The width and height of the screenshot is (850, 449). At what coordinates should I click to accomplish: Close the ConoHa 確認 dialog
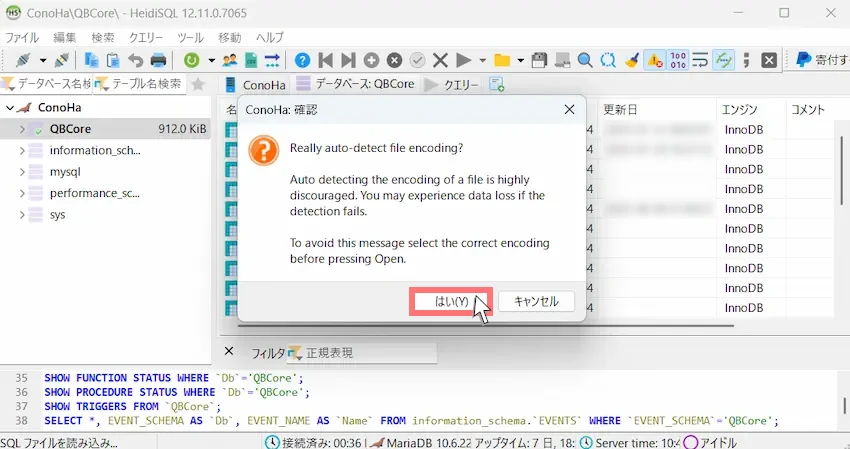coord(569,110)
